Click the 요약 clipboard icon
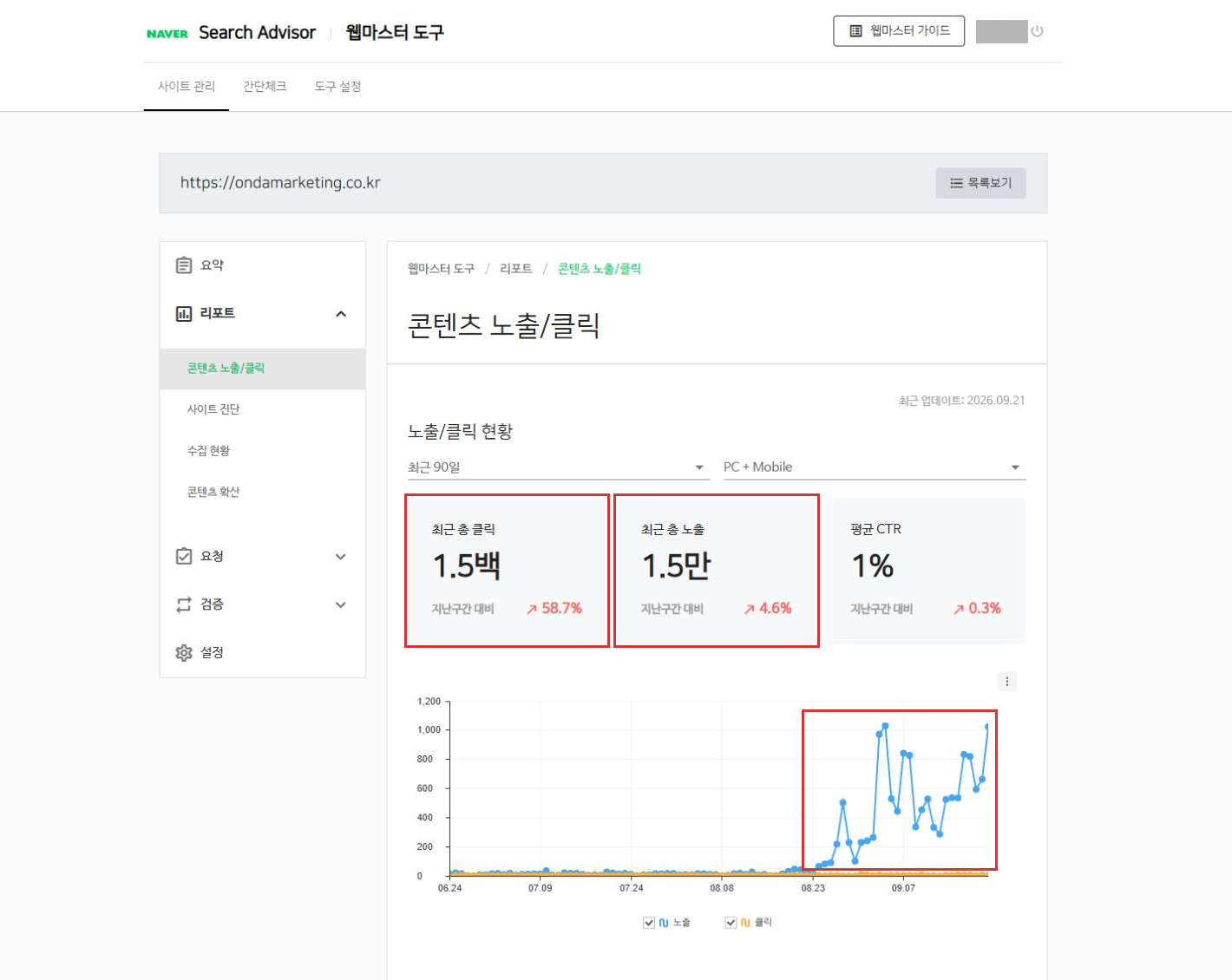This screenshot has width=1232, height=980. click(184, 265)
